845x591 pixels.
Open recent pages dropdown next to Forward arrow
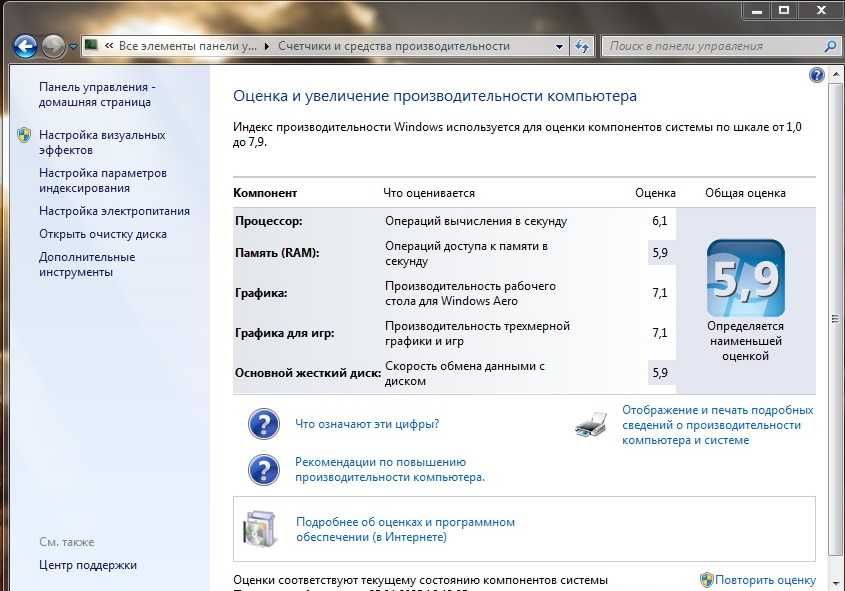tap(73, 47)
